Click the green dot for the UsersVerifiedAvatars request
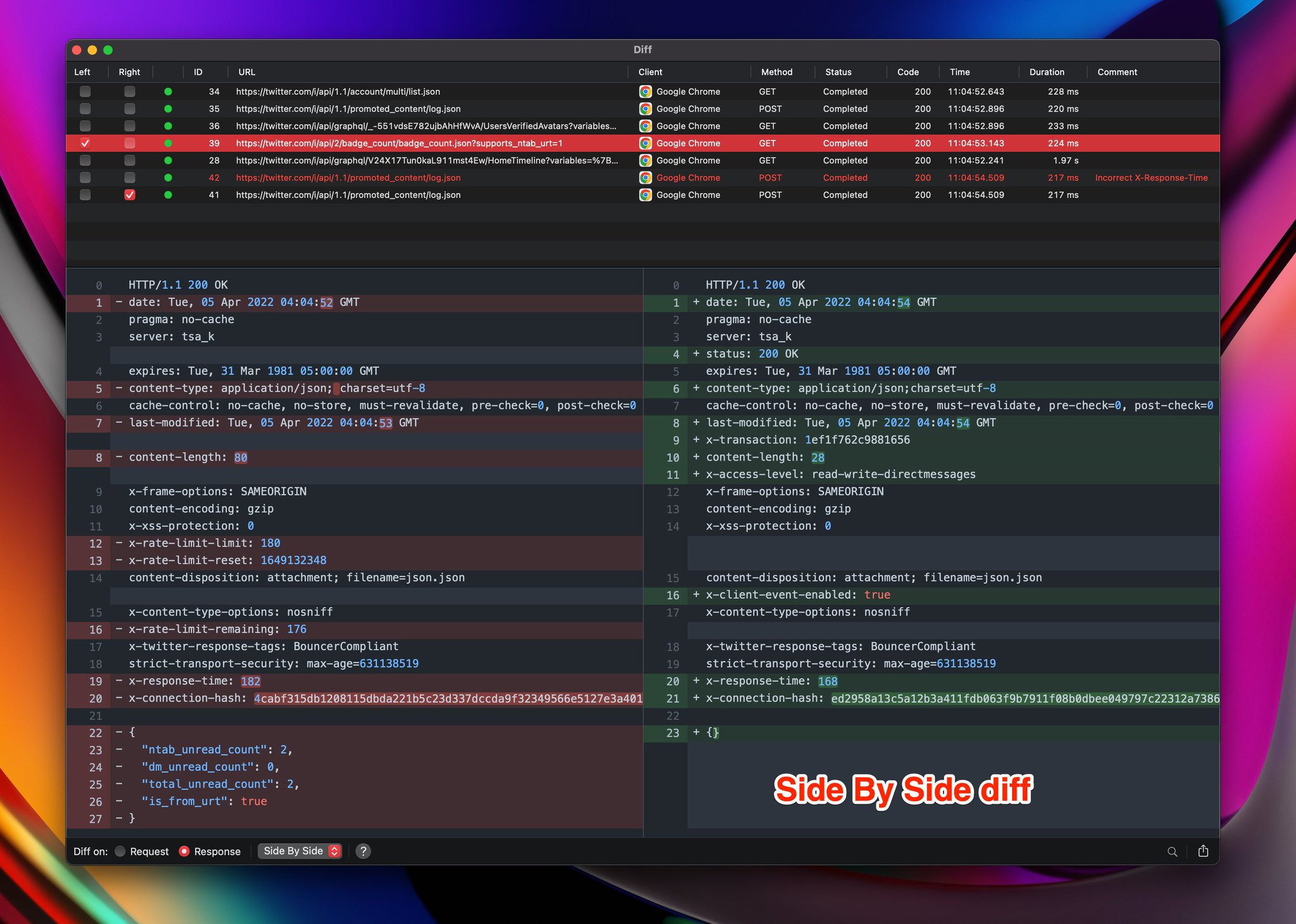This screenshot has height=924, width=1296. click(170, 126)
